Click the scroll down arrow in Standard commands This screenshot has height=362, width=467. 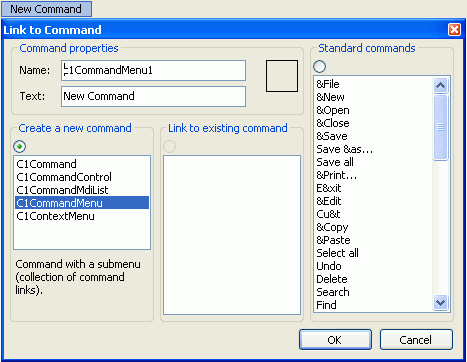coord(440,303)
